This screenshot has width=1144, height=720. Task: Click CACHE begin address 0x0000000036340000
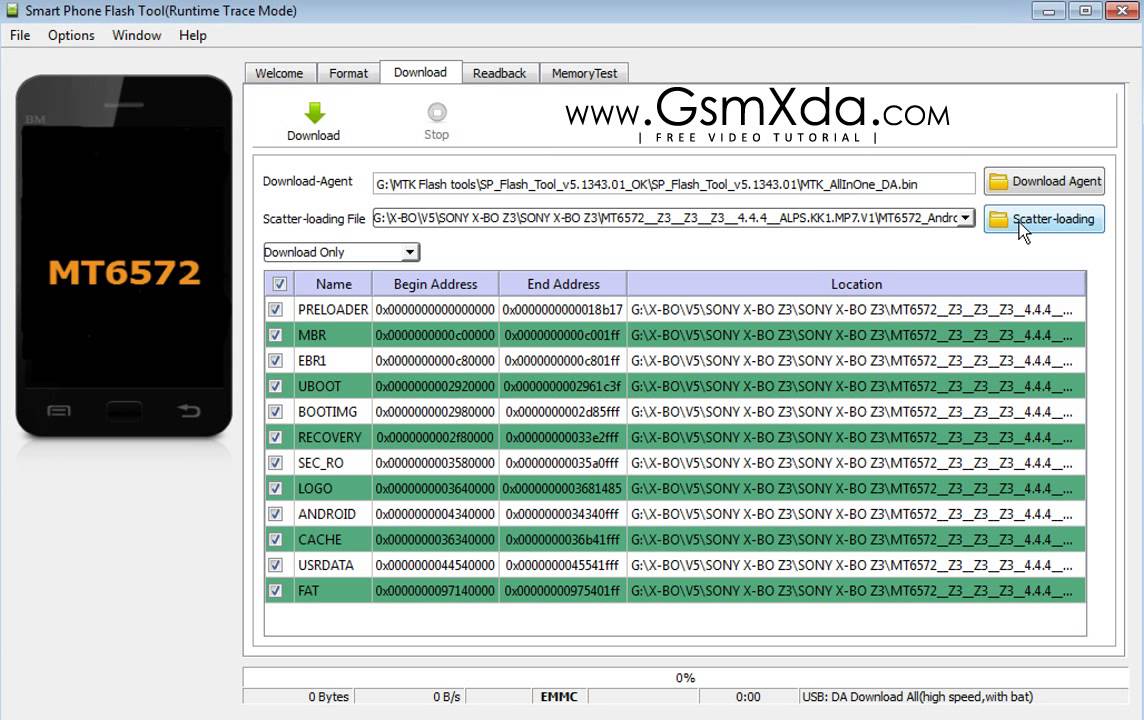coord(436,539)
